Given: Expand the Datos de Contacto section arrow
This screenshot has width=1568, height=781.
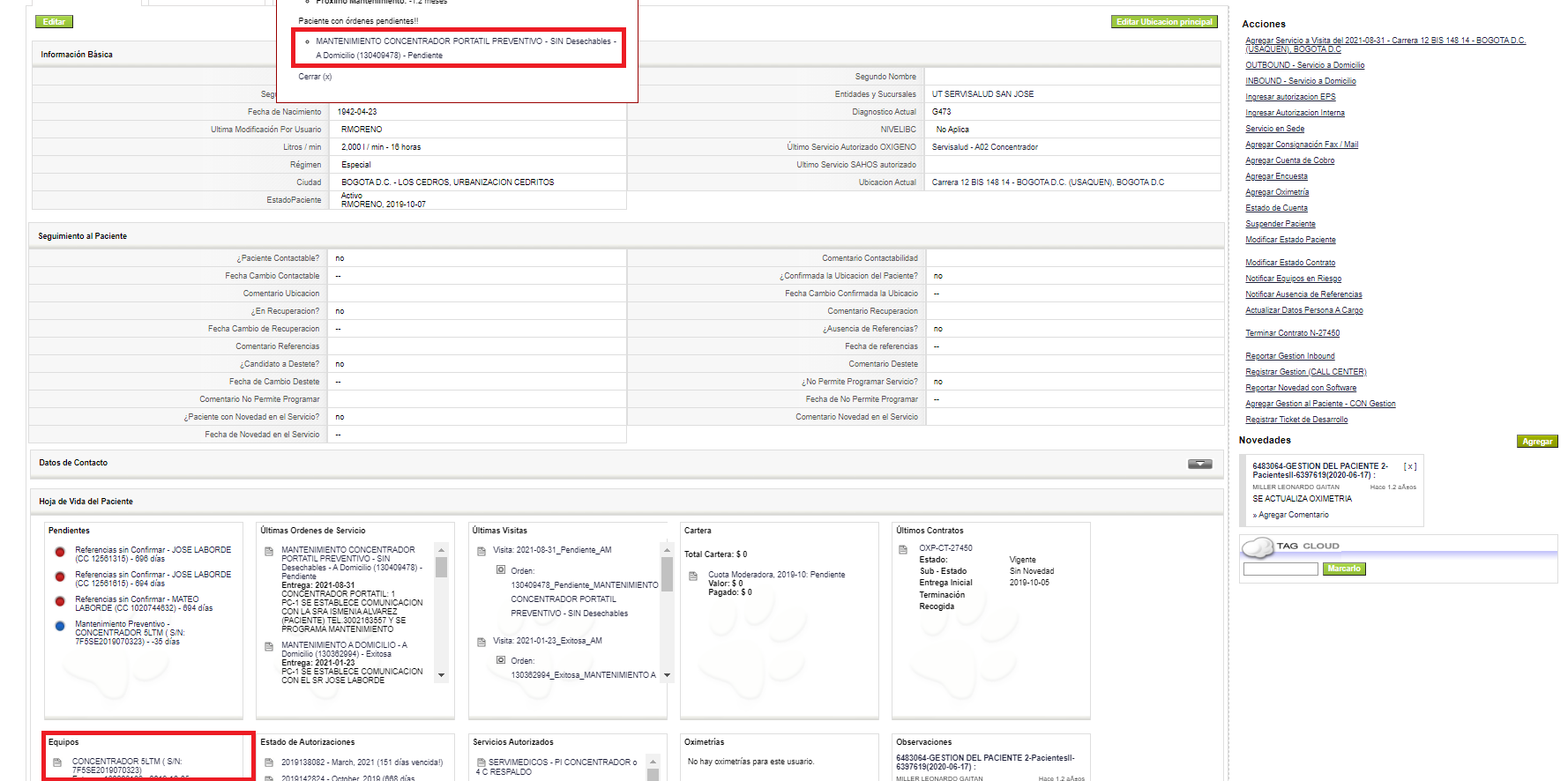Looking at the screenshot, I should (x=1199, y=464).
